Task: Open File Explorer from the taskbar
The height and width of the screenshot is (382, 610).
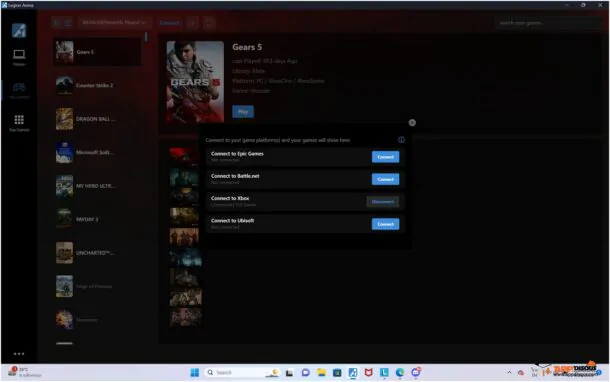Action: (321, 373)
